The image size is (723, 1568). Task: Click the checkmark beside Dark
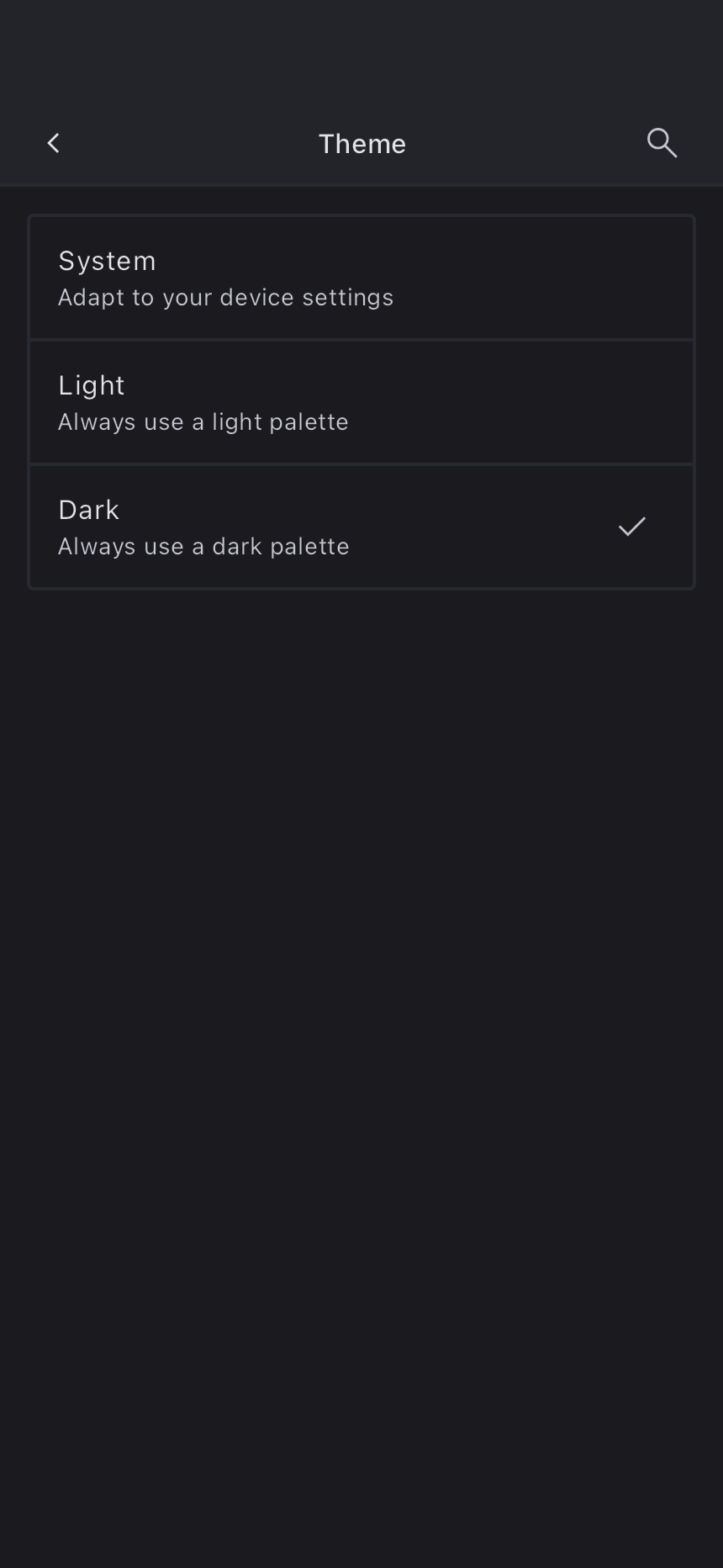tap(631, 527)
